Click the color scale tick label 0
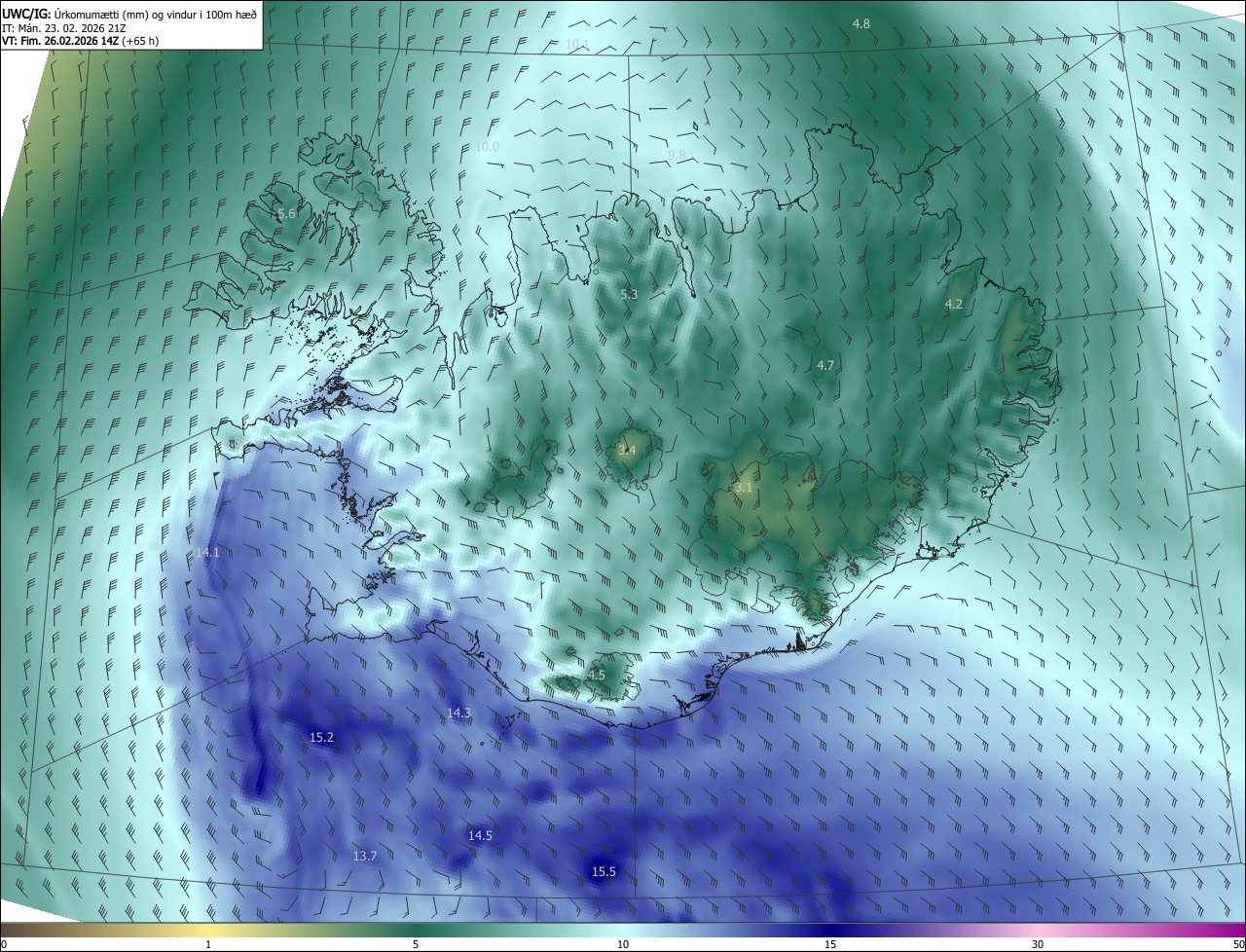 4,944
